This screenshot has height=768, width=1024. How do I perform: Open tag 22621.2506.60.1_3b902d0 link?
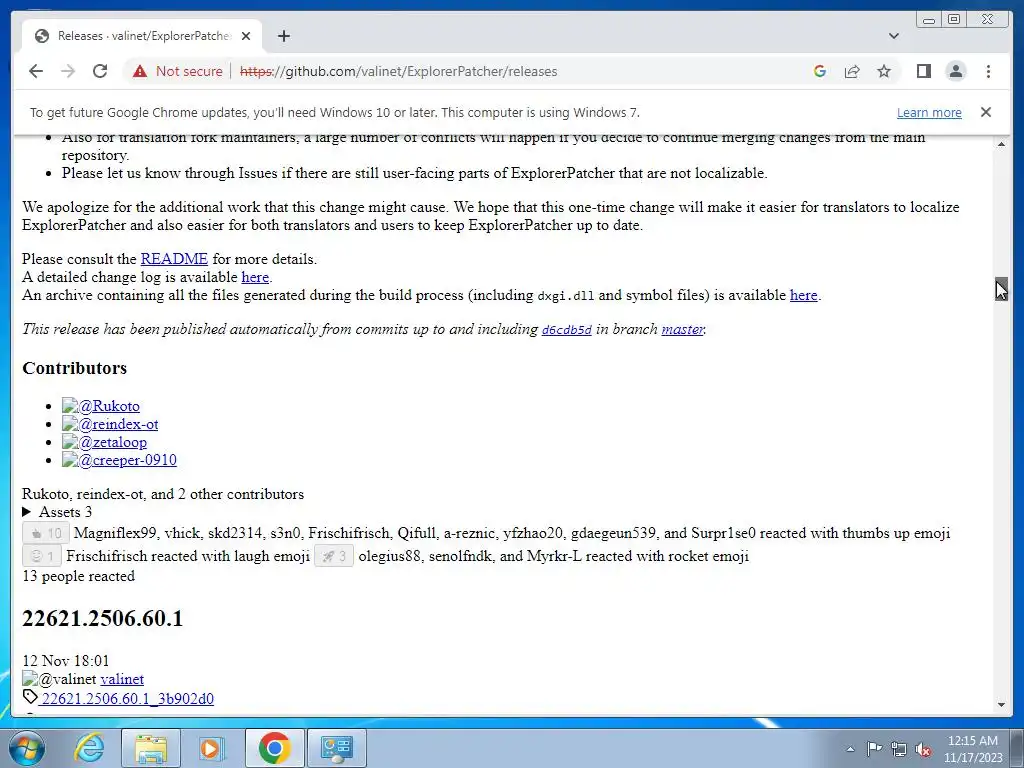point(127,699)
